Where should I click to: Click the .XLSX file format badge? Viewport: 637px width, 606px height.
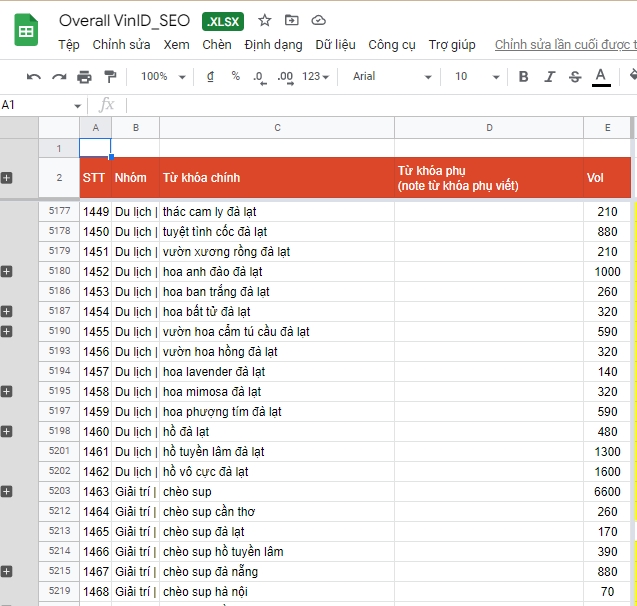pos(223,21)
